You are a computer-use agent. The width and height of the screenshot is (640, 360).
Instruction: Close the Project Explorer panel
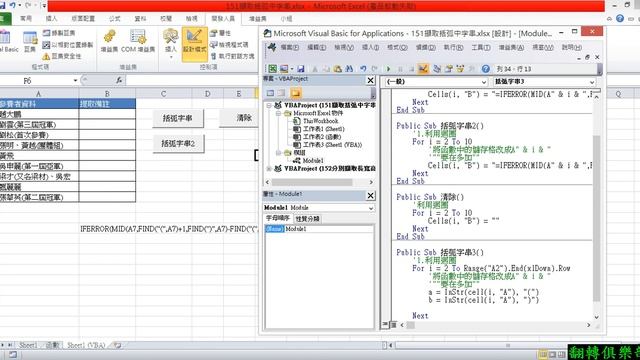pyautogui.click(x=370, y=80)
